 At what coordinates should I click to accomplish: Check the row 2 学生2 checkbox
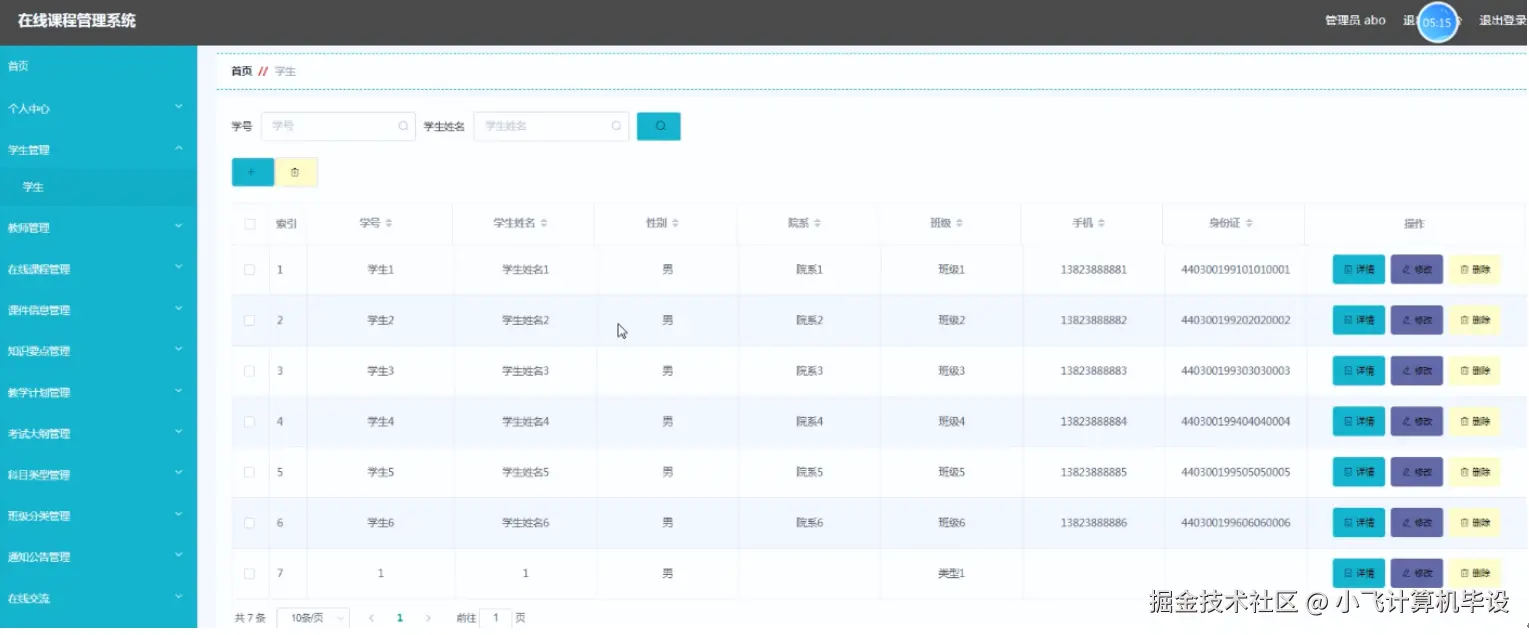250,320
